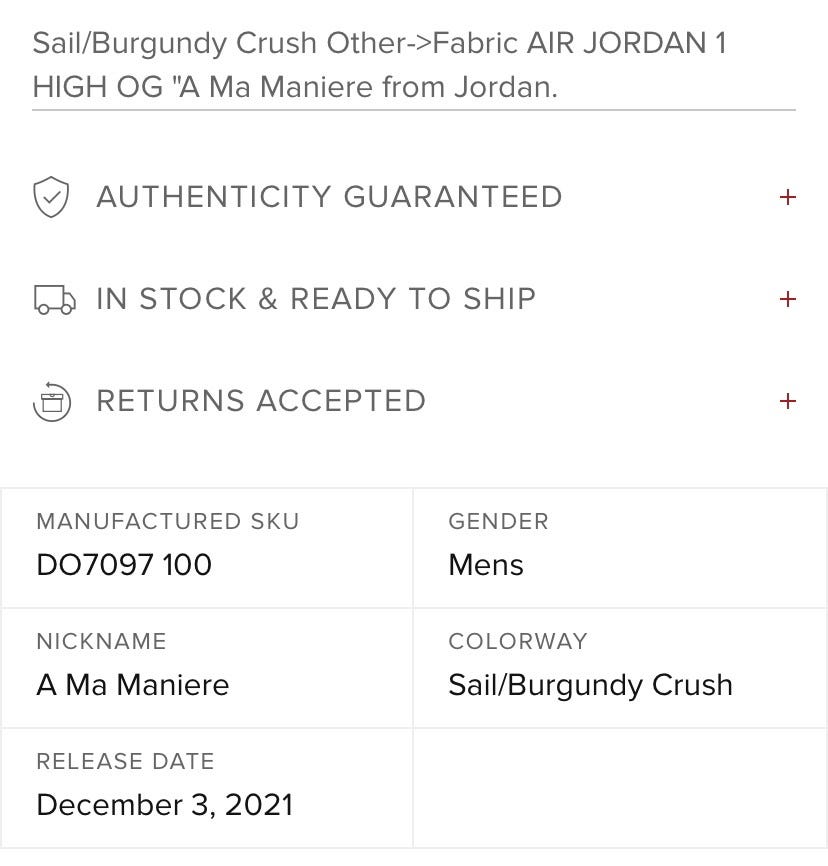This screenshot has height=866, width=828.
Task: Click the delivery truck shipping icon
Action: click(54, 299)
